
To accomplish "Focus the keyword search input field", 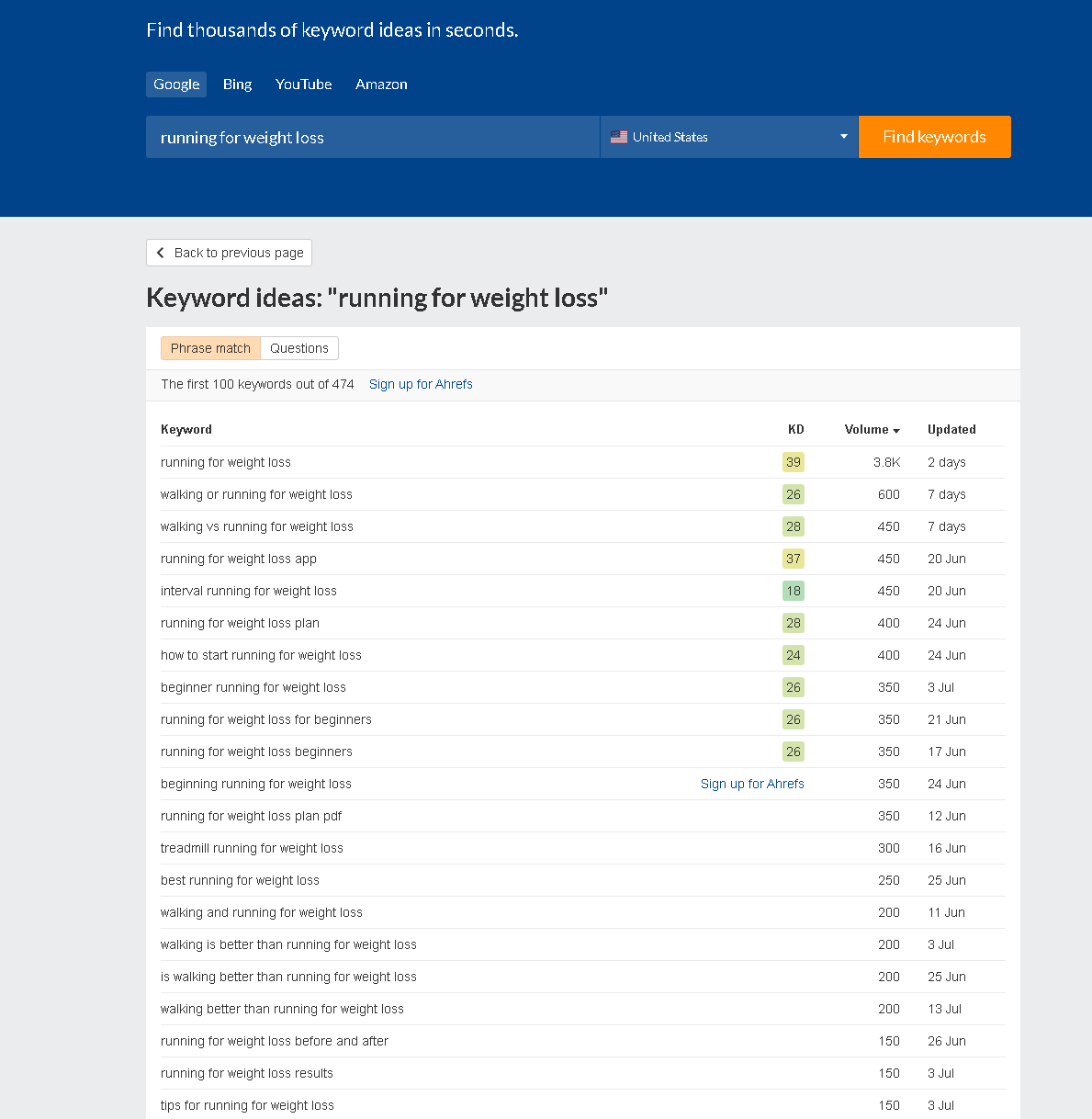I will click(373, 137).
